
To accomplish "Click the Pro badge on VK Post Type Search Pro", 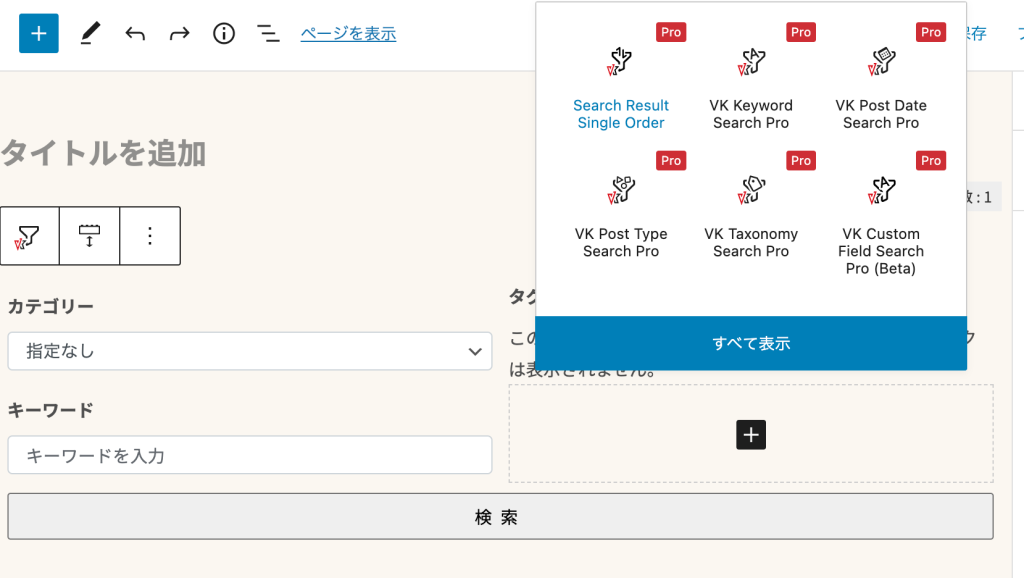I will tap(671, 161).
